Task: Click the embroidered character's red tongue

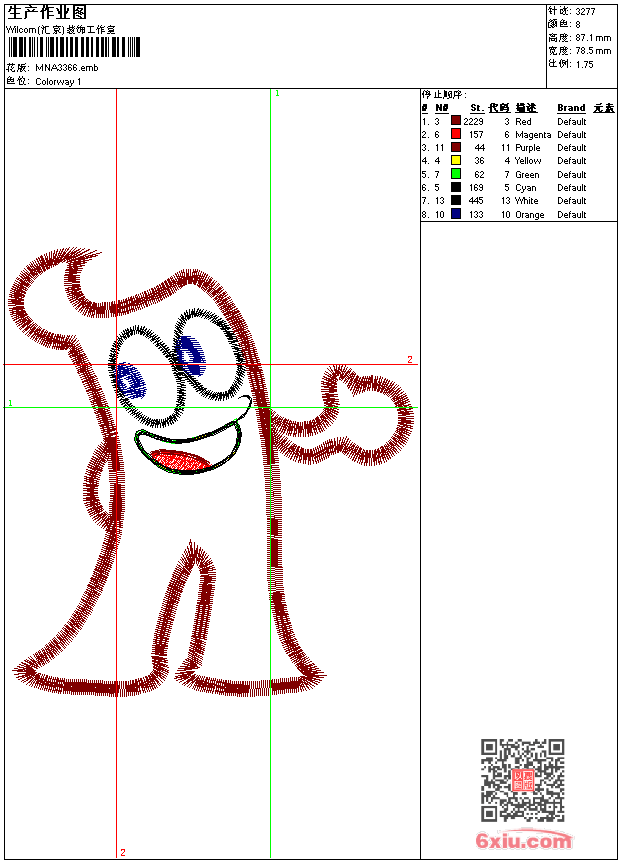Action: pos(180,461)
